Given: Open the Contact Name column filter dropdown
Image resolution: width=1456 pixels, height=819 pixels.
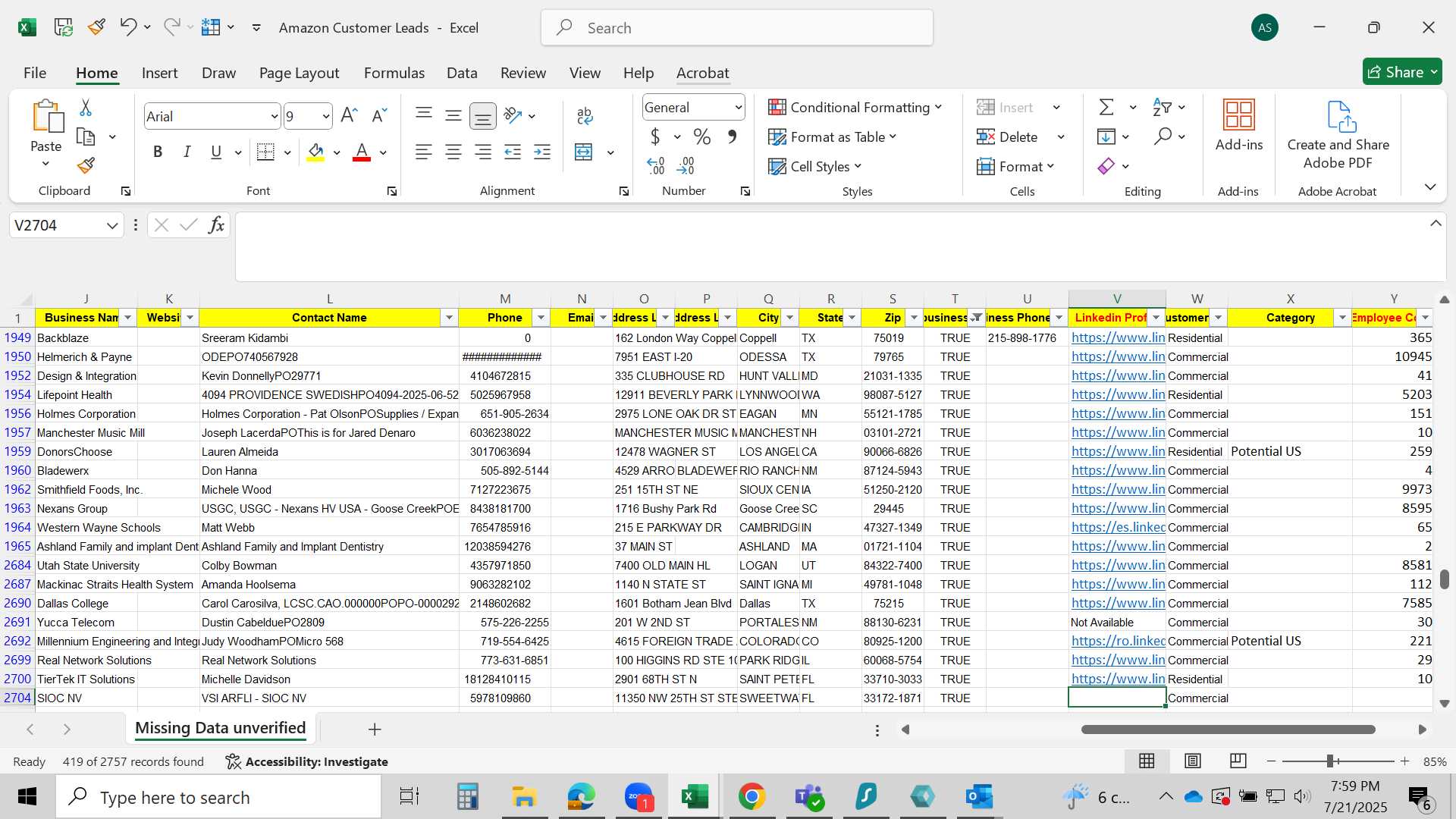Looking at the screenshot, I should pyautogui.click(x=449, y=318).
